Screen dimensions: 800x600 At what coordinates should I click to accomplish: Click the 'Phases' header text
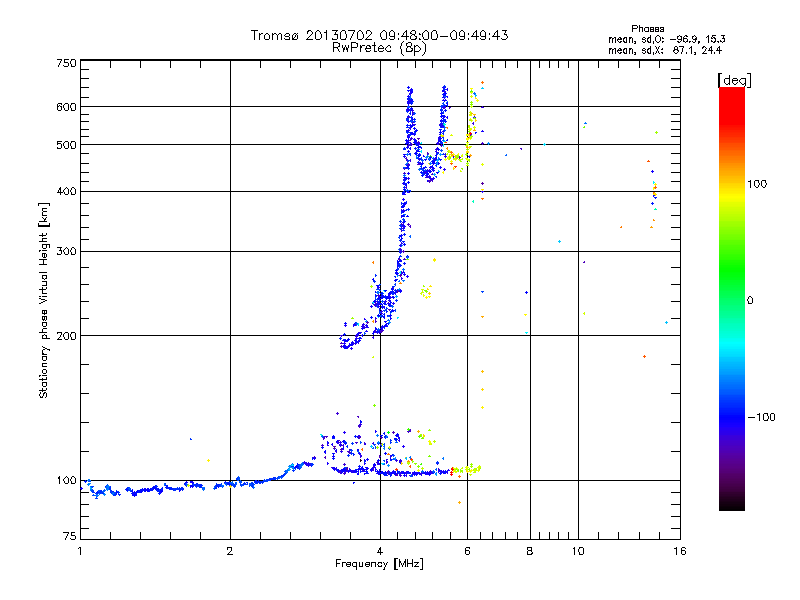[647, 29]
